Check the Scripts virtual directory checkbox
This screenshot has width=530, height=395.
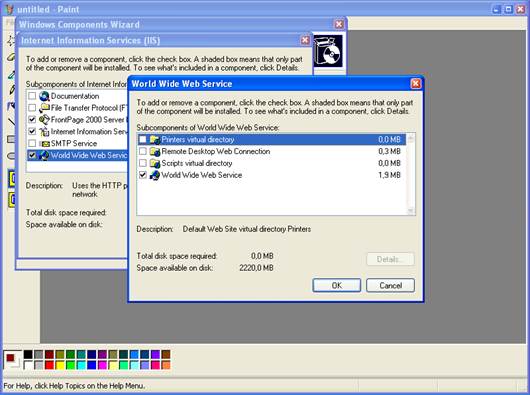pyautogui.click(x=143, y=163)
